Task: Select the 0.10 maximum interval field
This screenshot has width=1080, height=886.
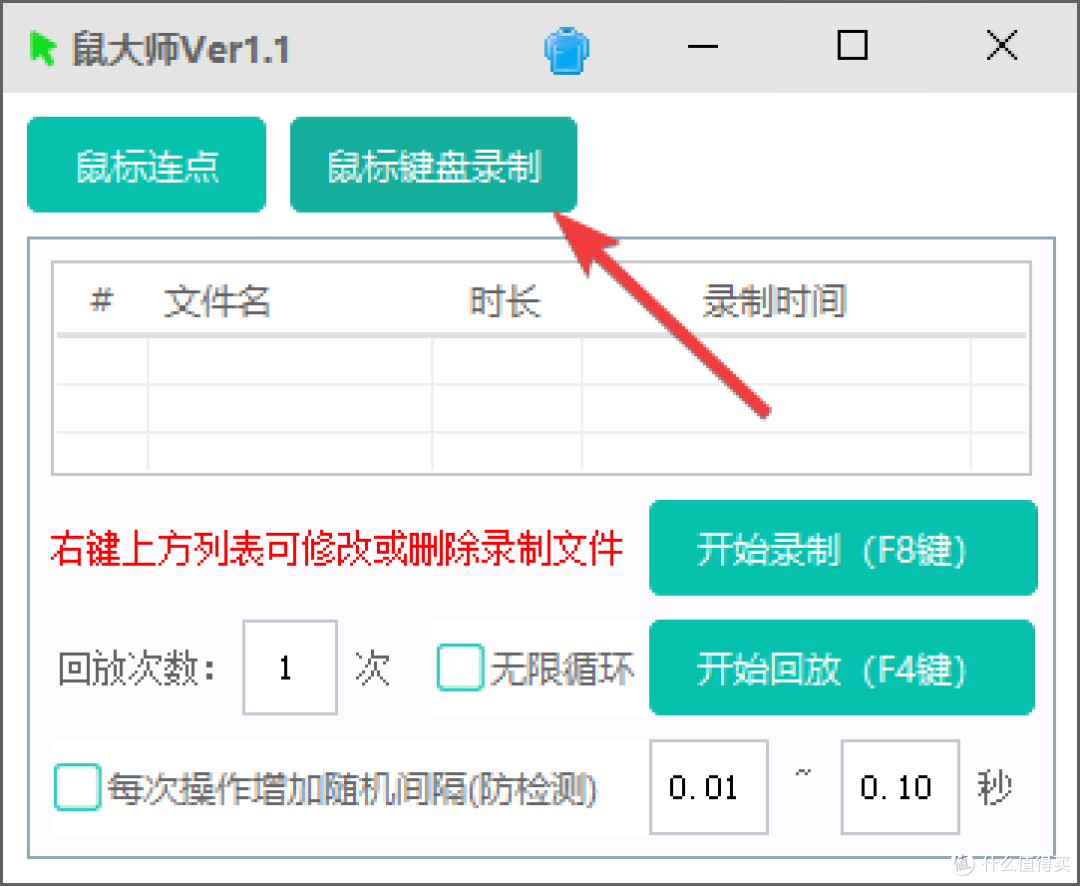Action: click(x=900, y=787)
